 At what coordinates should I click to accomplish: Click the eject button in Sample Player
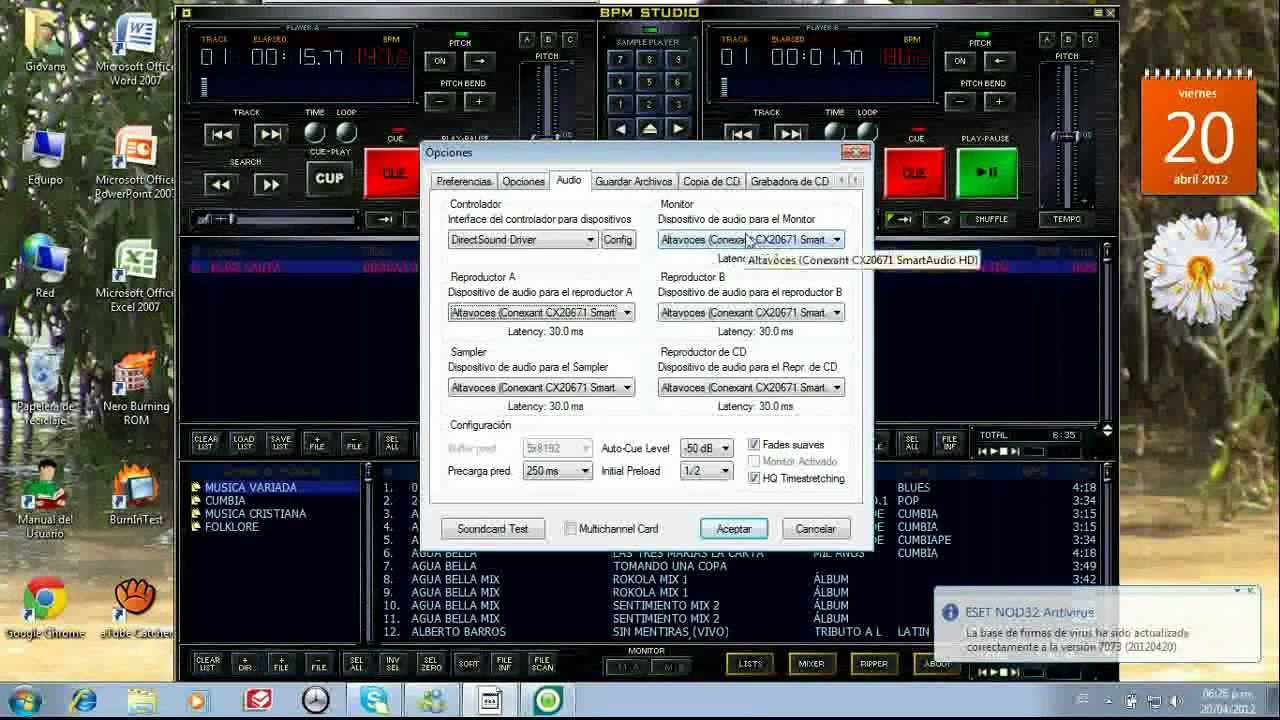649,129
